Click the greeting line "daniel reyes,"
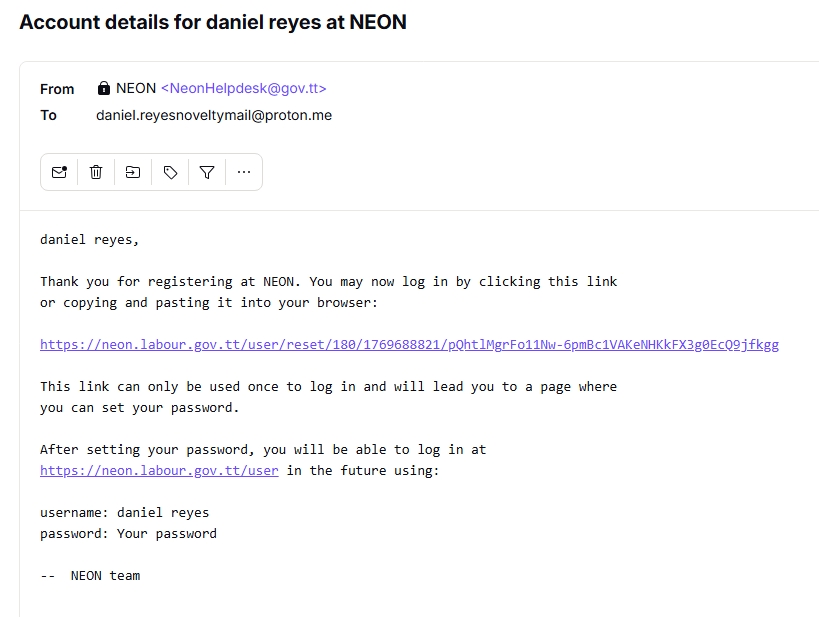Image resolution: width=819 pixels, height=617 pixels. coord(90,240)
